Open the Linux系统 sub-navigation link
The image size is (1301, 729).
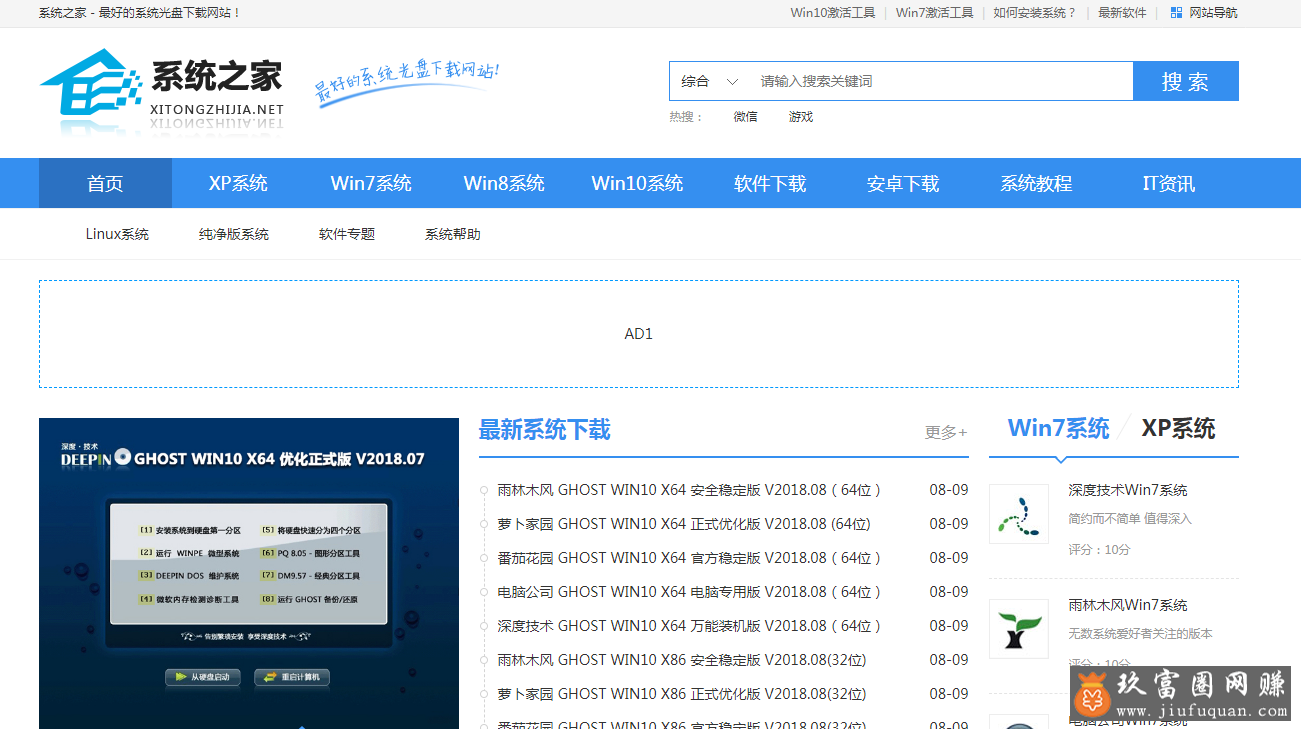pyautogui.click(x=117, y=234)
